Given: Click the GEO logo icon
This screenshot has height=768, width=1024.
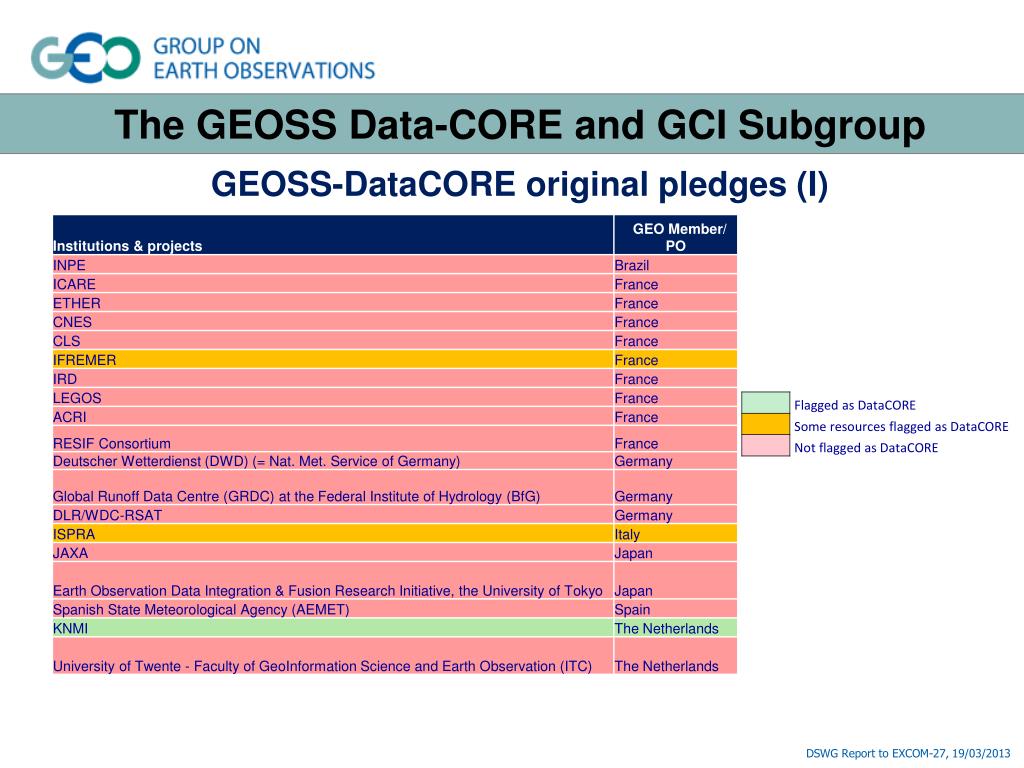Looking at the screenshot, I should click(86, 57).
